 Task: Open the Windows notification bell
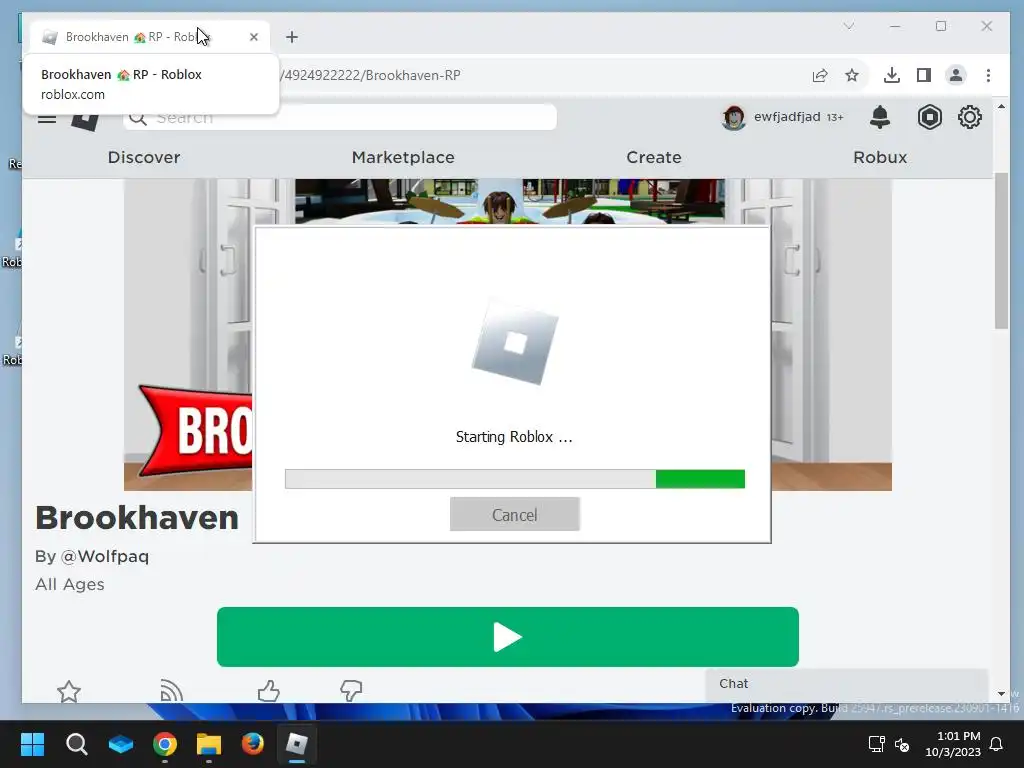click(x=997, y=744)
